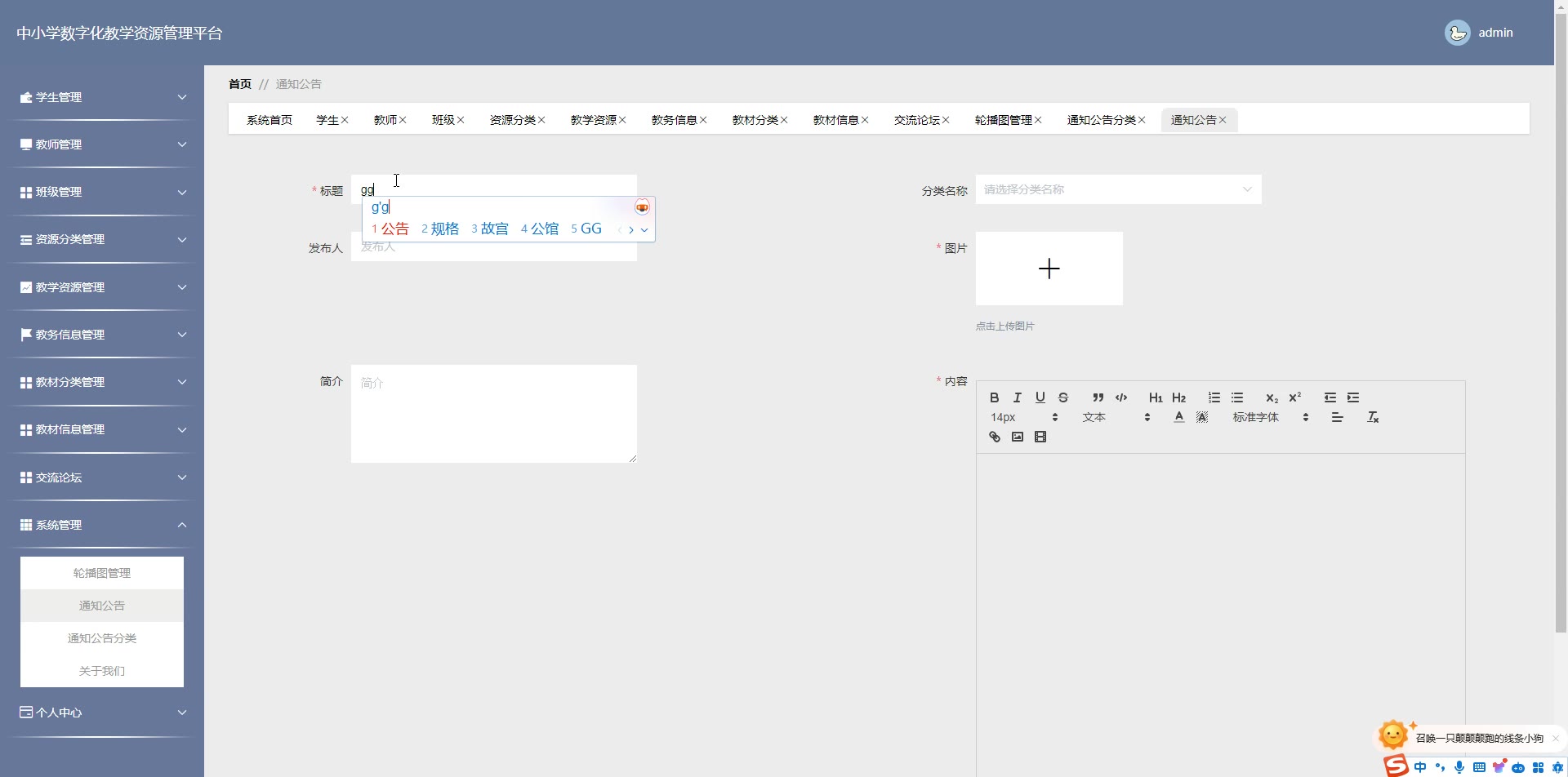Screen dimensions: 1568x777
Task: Decrease indent in the editor
Action: (x=1330, y=397)
